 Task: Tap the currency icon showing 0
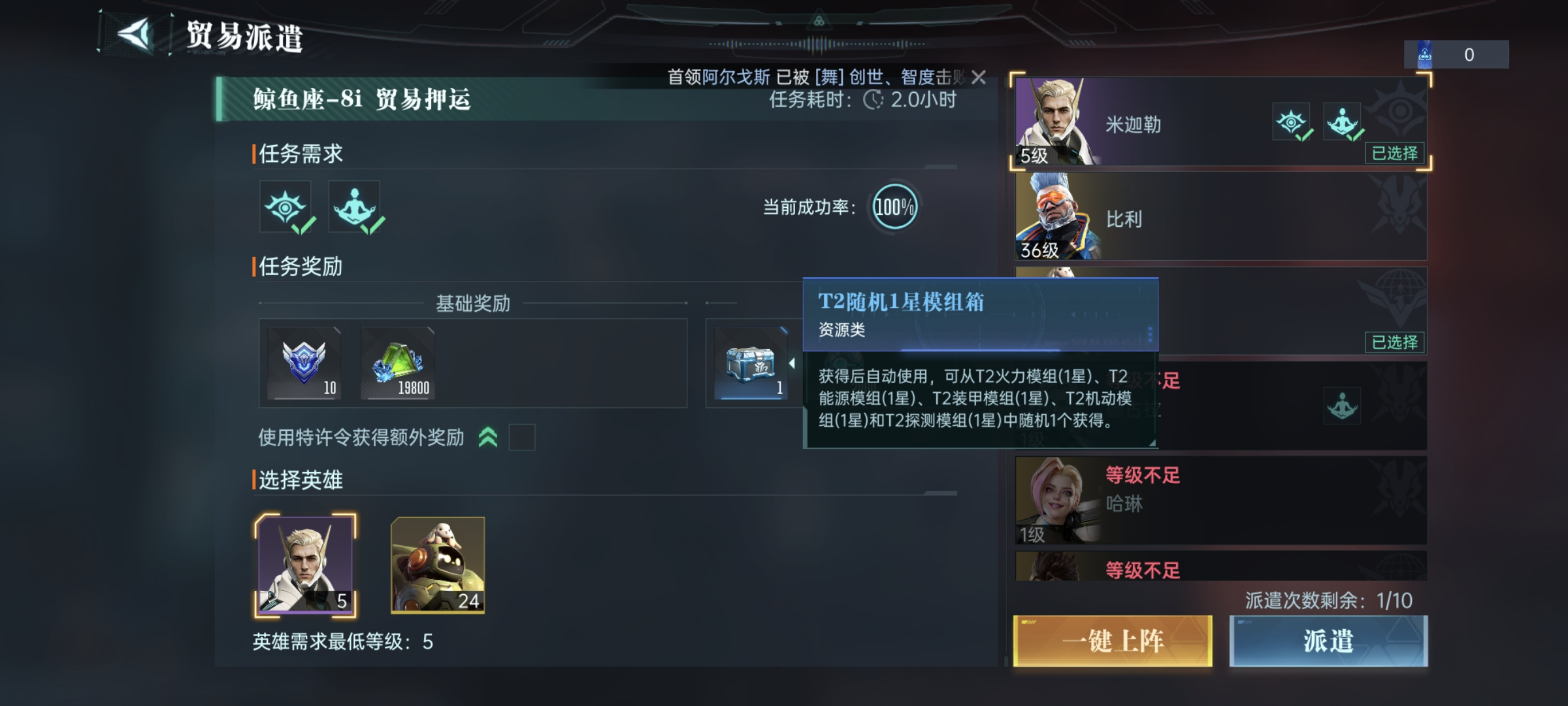pos(1425,54)
